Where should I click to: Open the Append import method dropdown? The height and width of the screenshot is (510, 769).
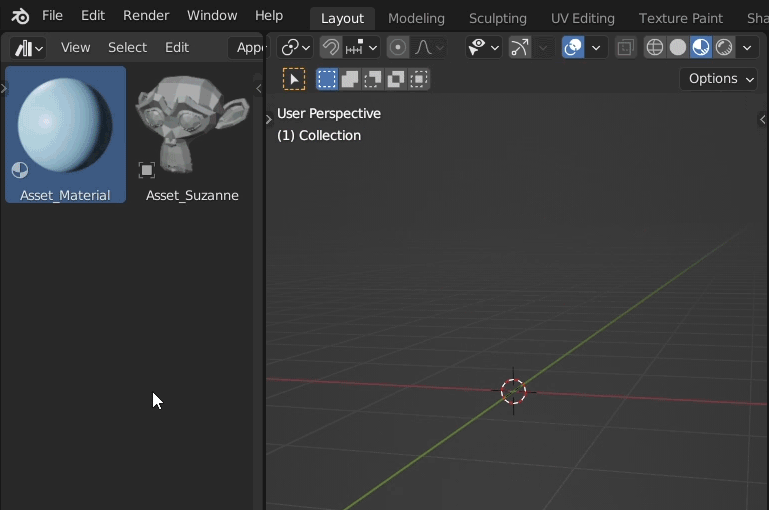point(248,48)
